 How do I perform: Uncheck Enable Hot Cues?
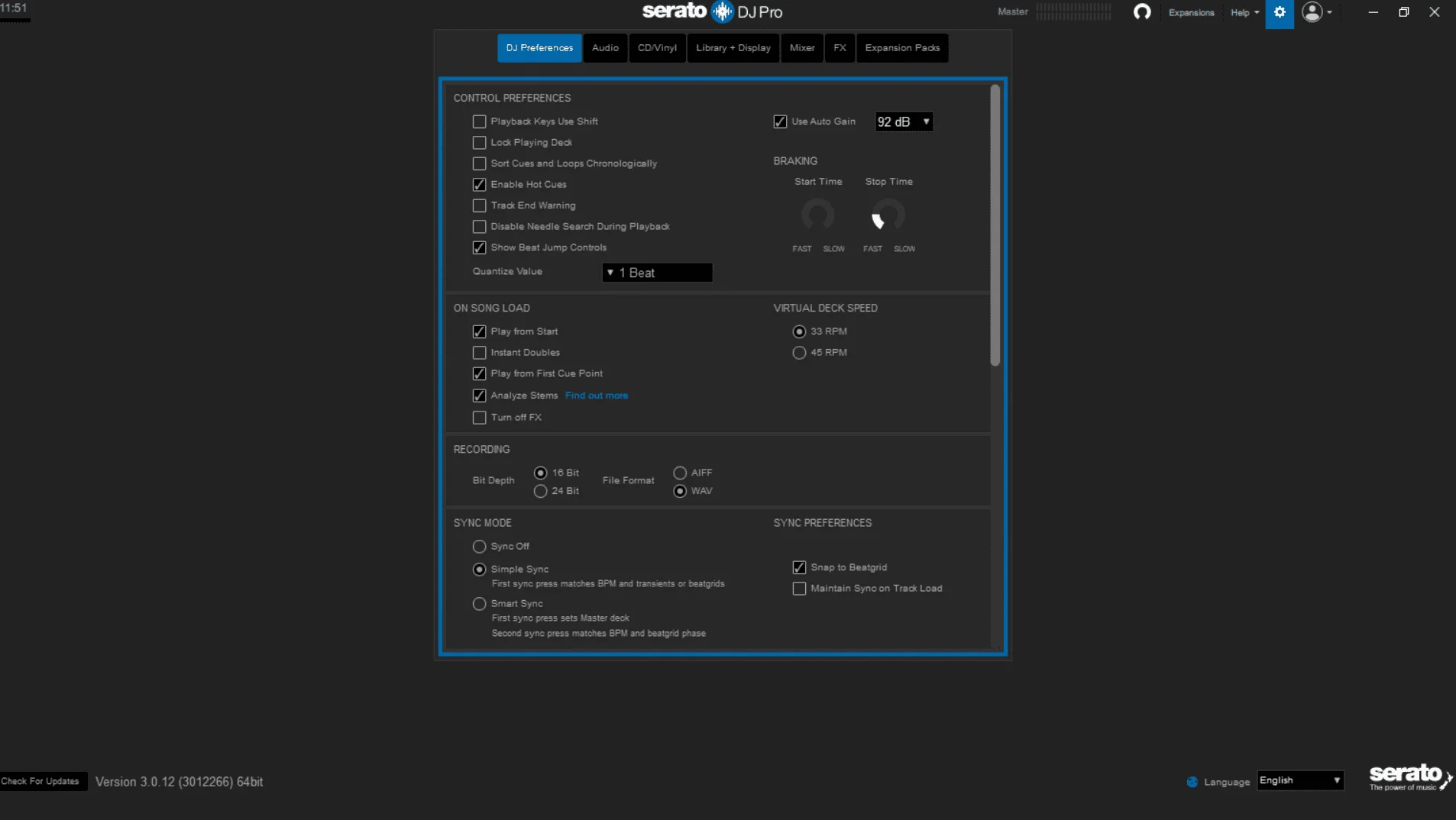479,185
